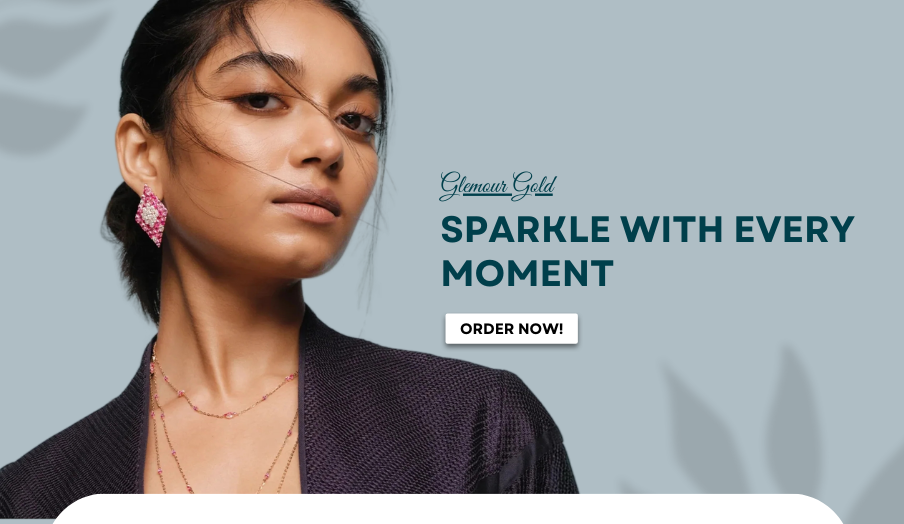
Task: Click the word MOMENT in the headline
Action: click(527, 273)
